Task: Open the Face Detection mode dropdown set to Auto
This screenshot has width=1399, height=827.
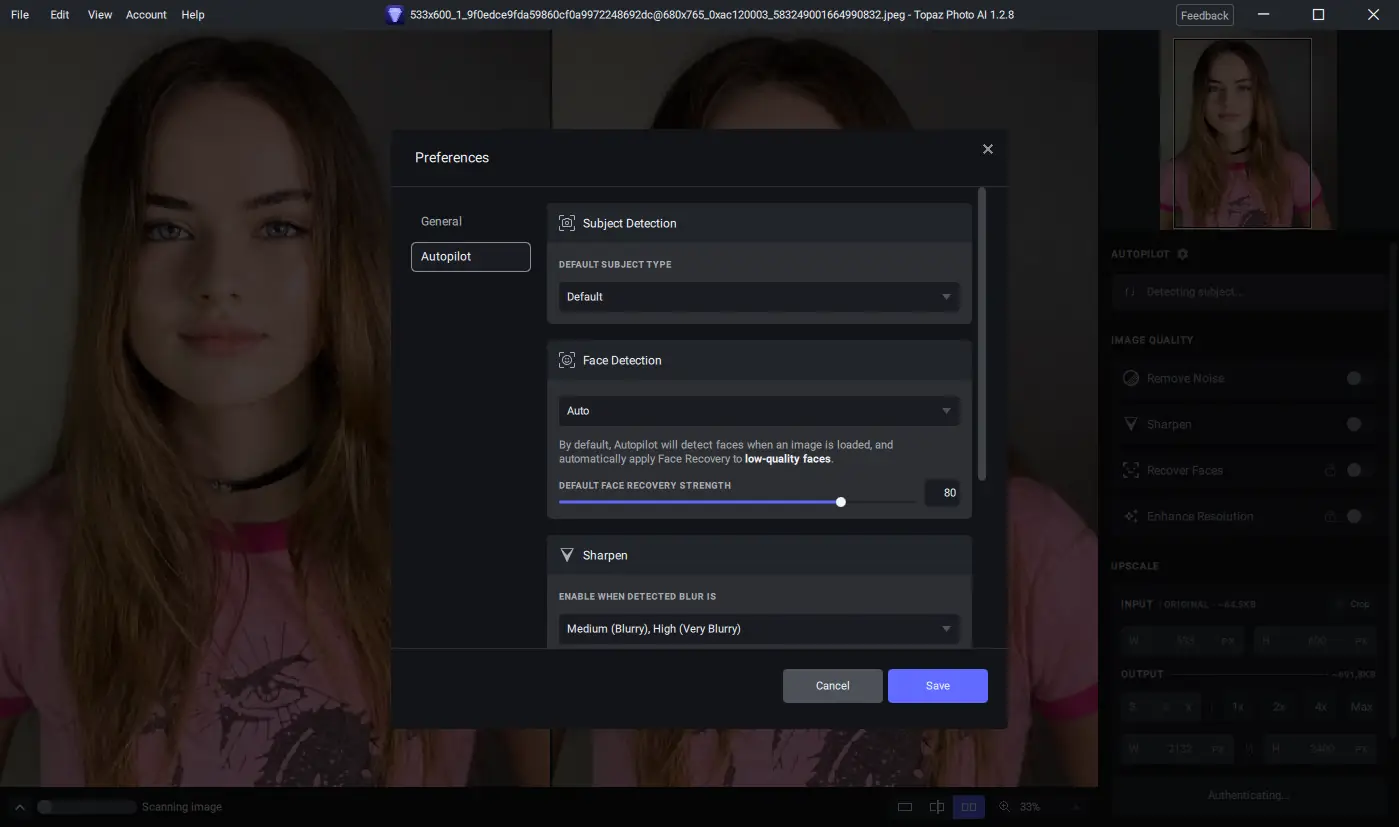Action: 758,411
